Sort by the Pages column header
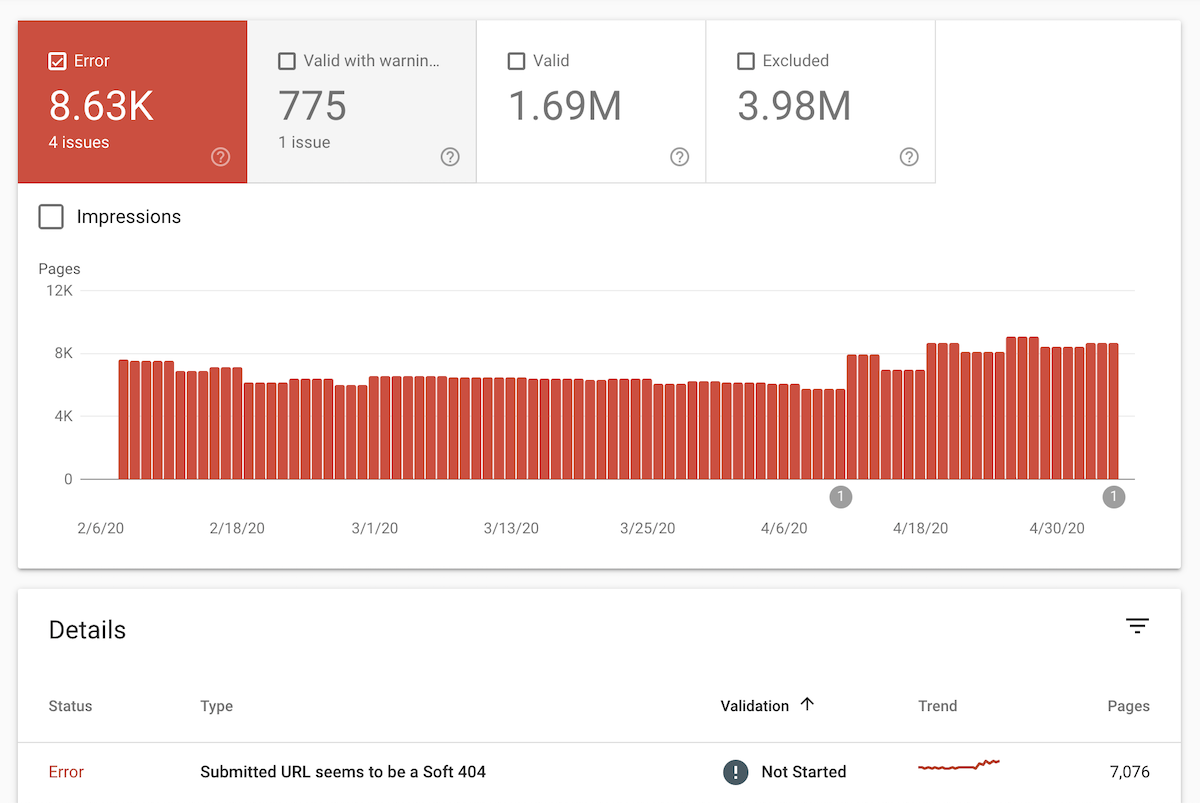 pyautogui.click(x=1128, y=706)
